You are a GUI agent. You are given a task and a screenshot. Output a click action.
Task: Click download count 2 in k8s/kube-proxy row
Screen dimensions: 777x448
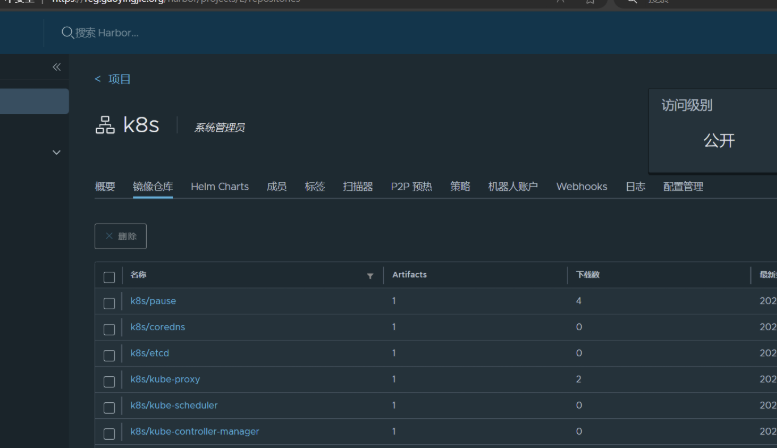coord(578,379)
